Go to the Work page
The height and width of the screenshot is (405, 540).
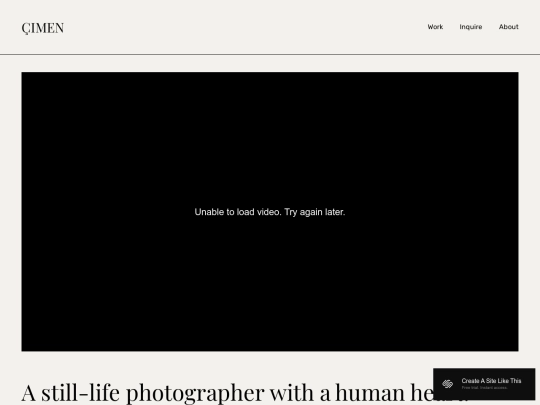click(435, 27)
